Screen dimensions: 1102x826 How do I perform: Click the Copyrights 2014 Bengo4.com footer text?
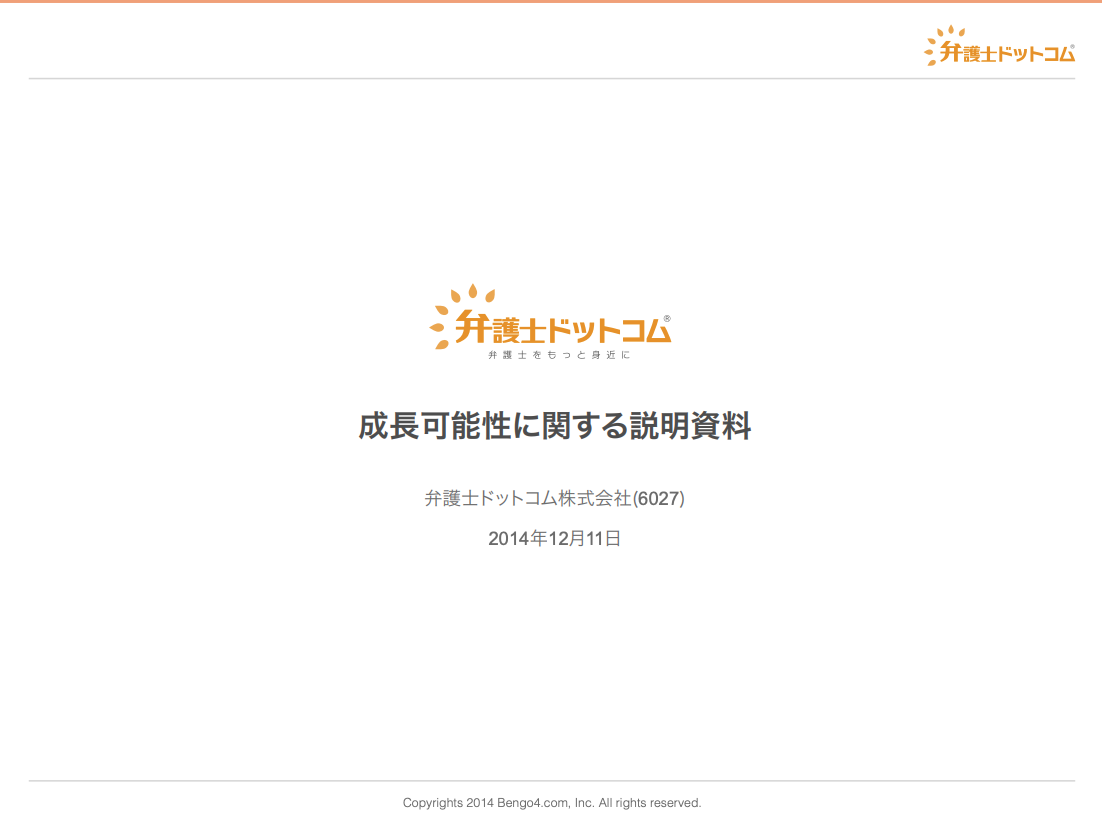point(552,803)
